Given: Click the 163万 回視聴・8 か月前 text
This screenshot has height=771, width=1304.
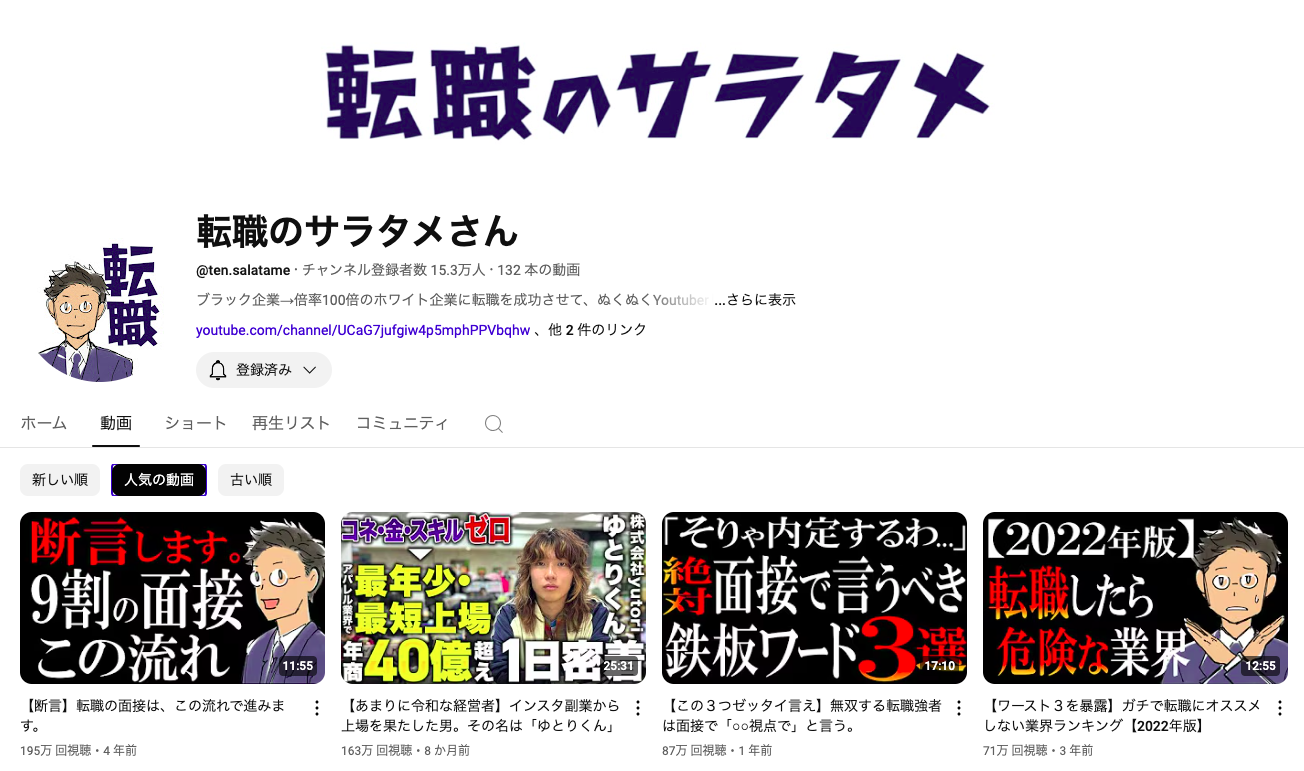Looking at the screenshot, I should pyautogui.click(x=405, y=750).
